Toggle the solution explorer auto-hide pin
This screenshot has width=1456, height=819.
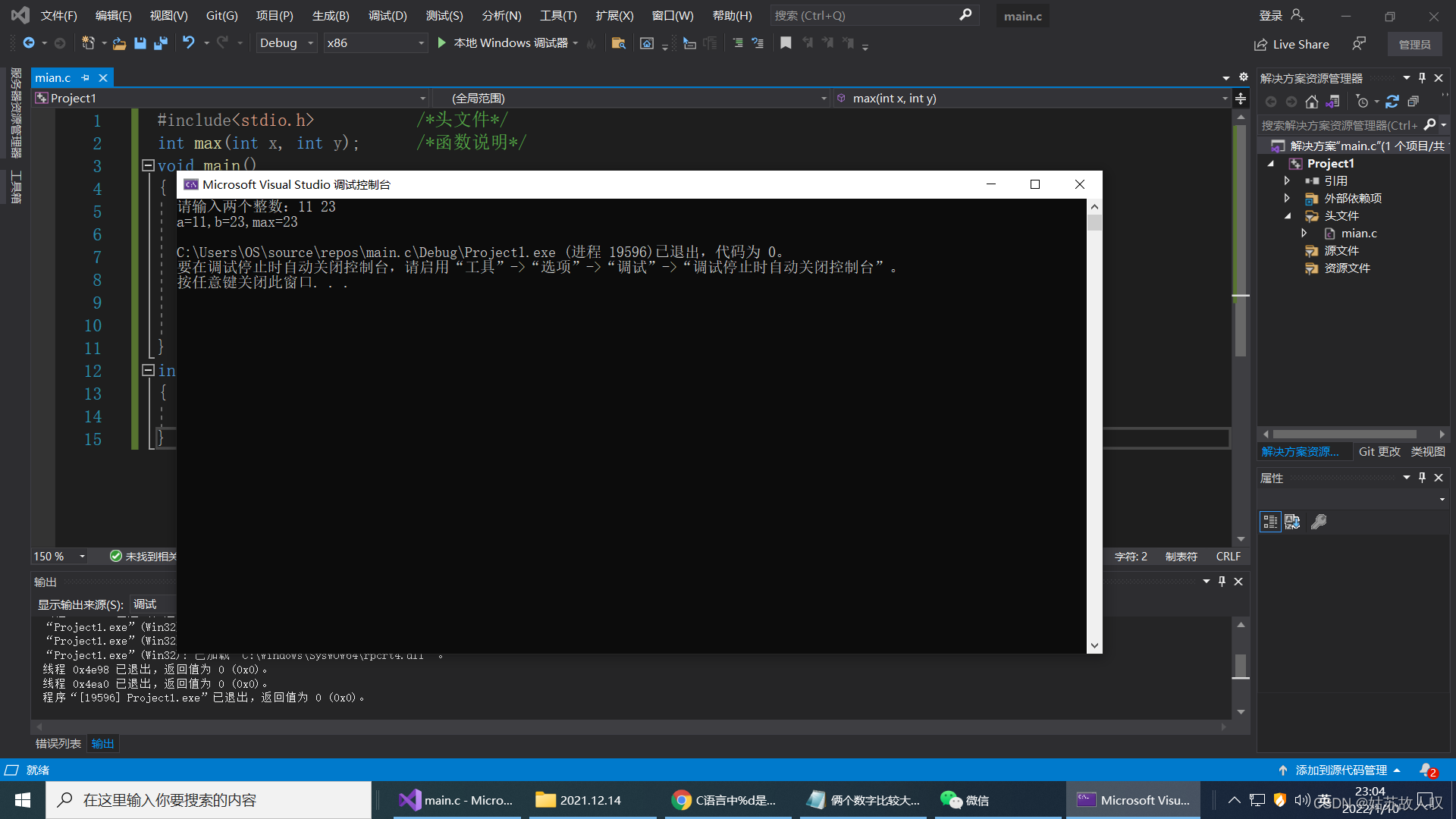point(1422,78)
